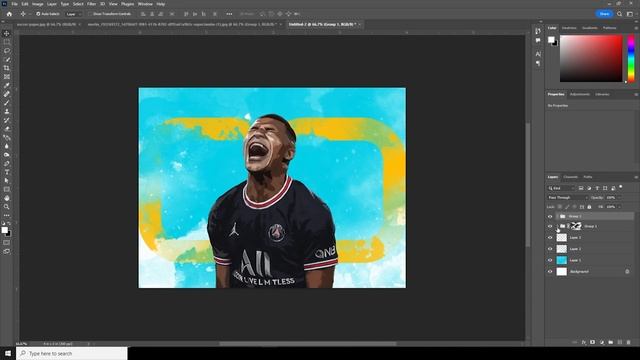Add a layer mask from Layers footer
640x360 pixels.
click(593, 342)
